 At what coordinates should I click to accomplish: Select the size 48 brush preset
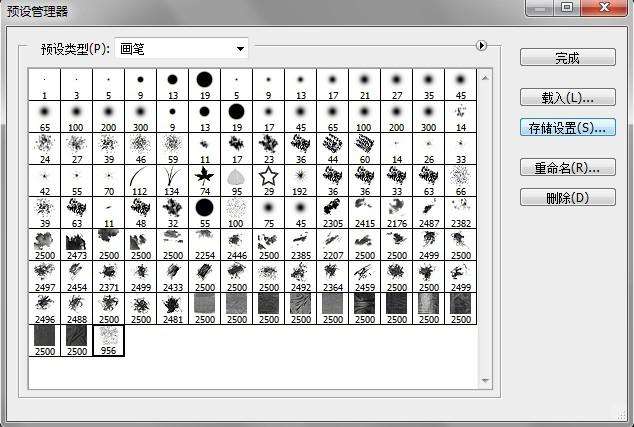[x=141, y=212]
